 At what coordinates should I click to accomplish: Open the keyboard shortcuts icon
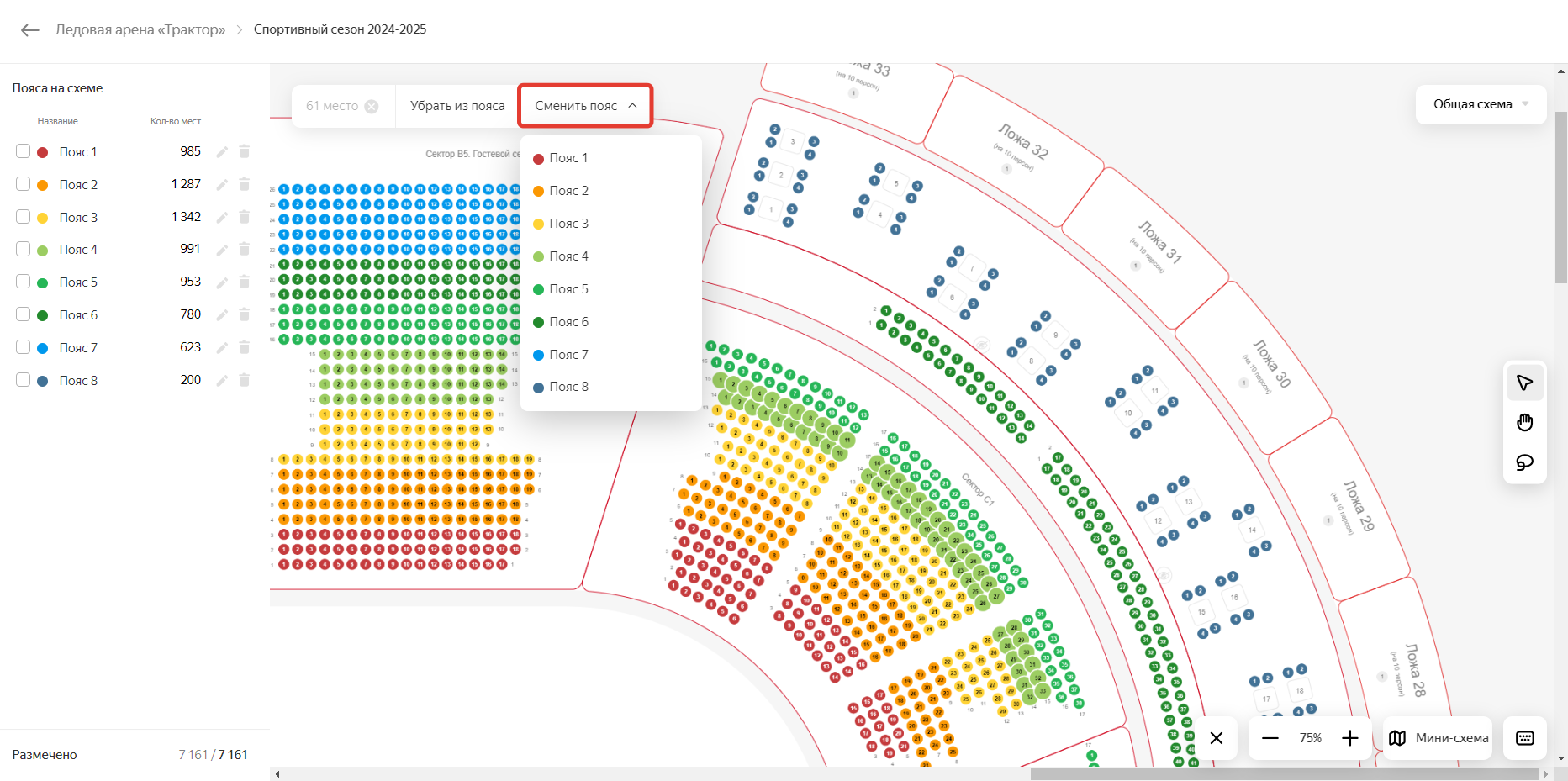point(1524,738)
